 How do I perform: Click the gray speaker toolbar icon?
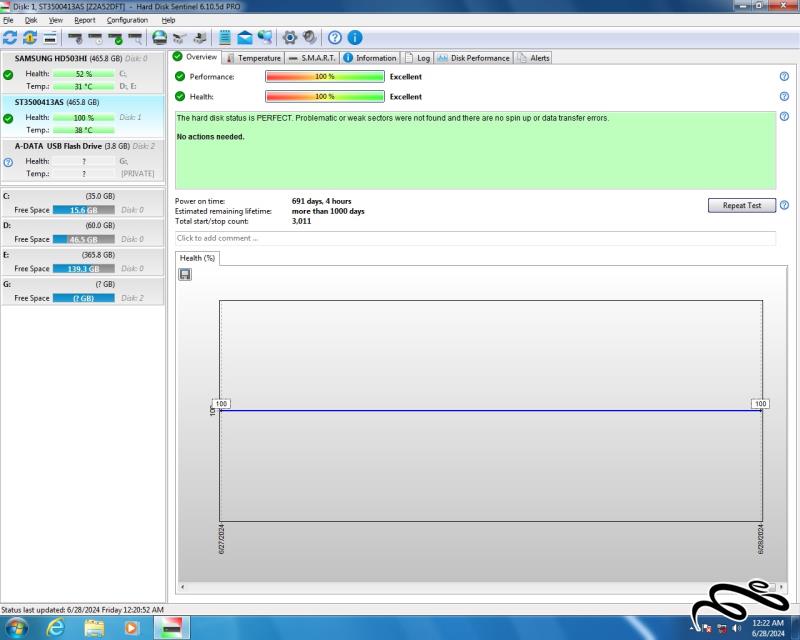click(x=310, y=38)
